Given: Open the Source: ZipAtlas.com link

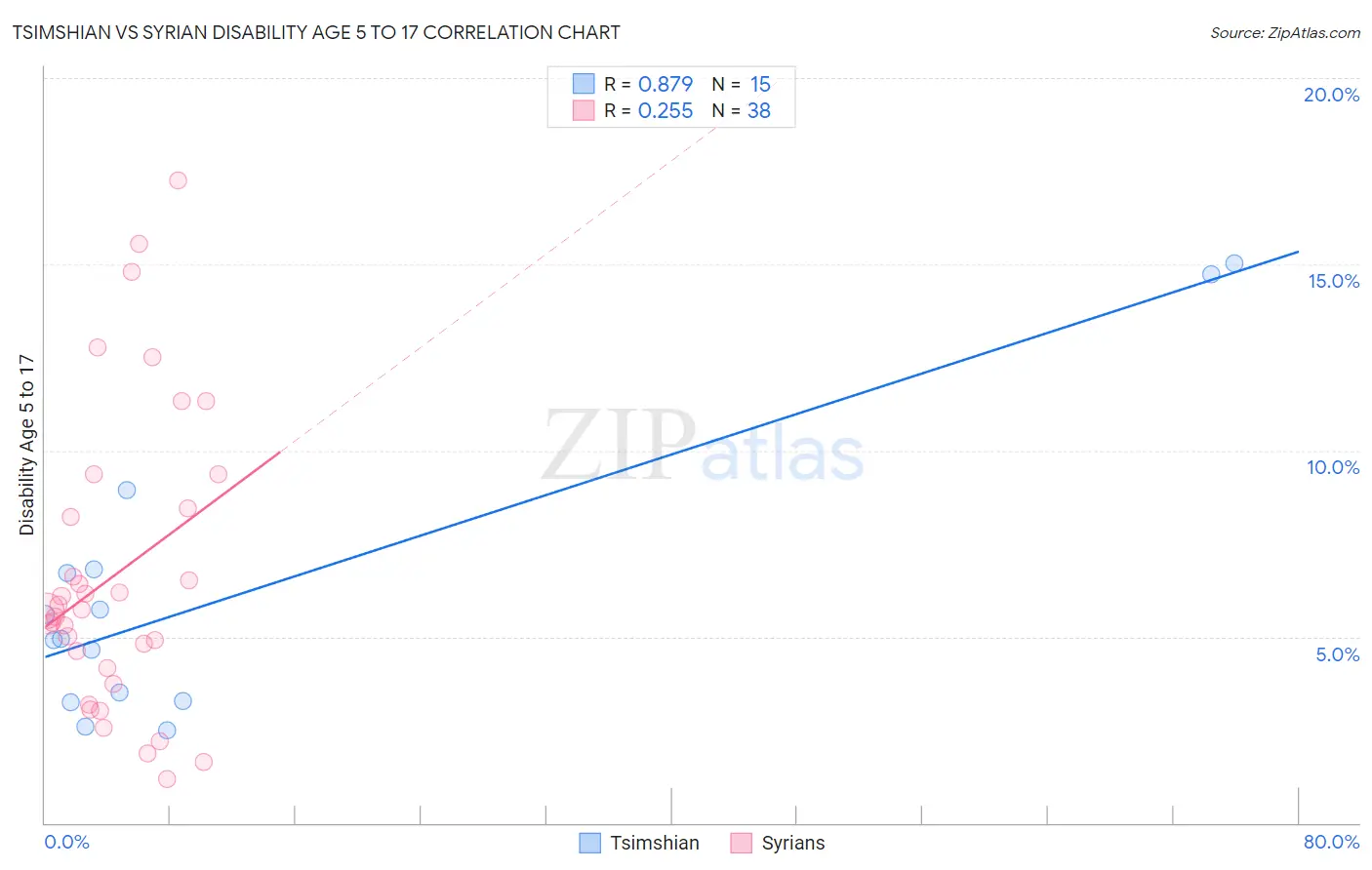Looking at the screenshot, I should [1285, 32].
